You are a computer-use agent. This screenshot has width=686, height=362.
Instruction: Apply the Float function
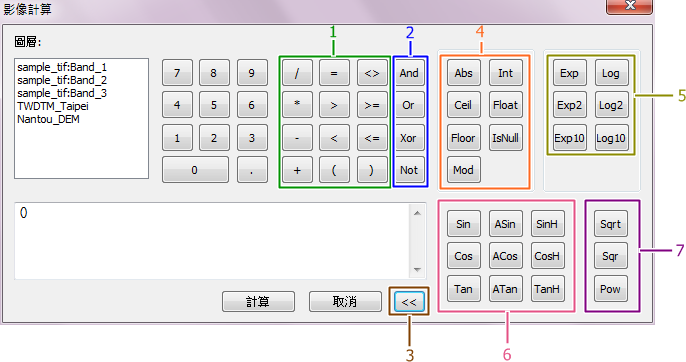click(x=506, y=105)
